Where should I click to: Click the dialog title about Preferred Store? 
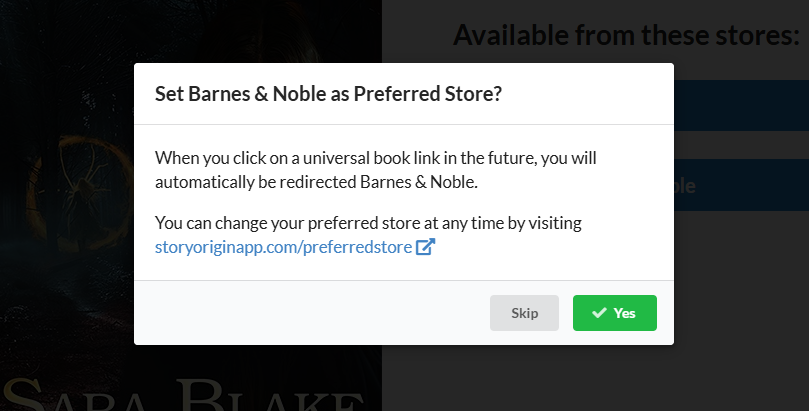[x=328, y=94]
